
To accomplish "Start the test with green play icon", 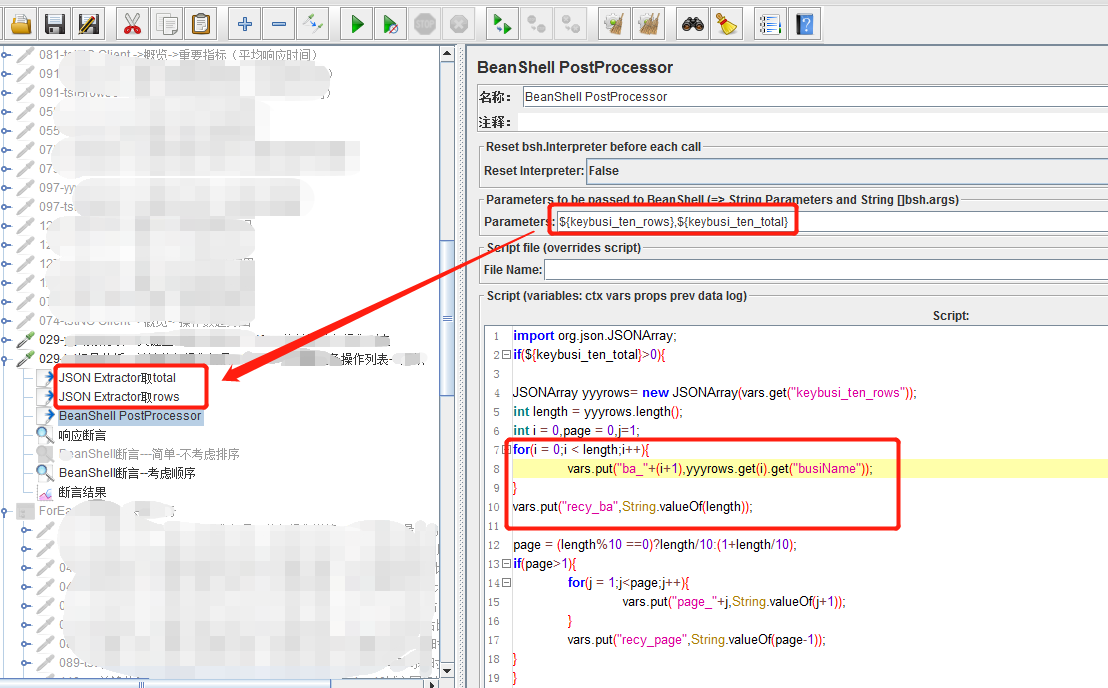I will point(357,25).
